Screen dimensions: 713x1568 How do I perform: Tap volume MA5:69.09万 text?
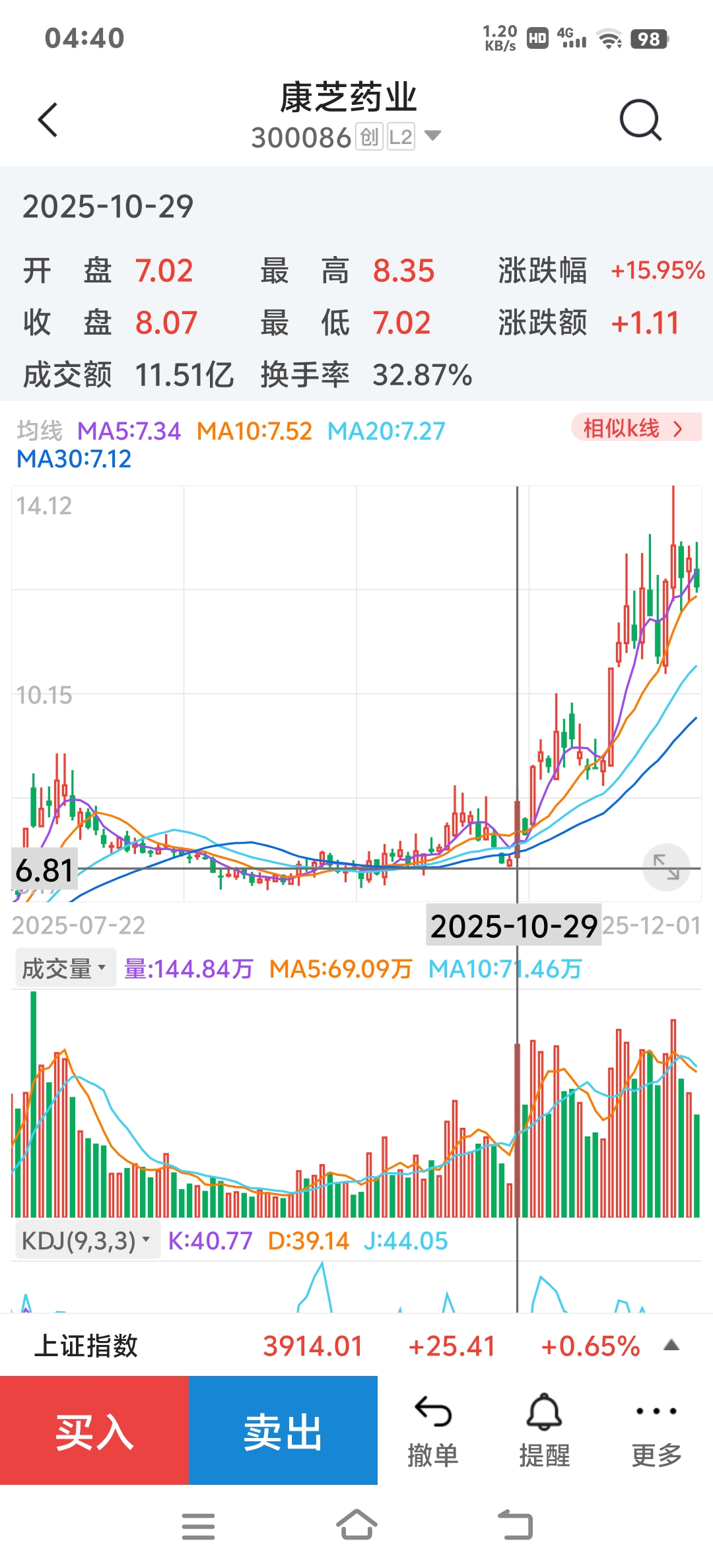click(341, 969)
